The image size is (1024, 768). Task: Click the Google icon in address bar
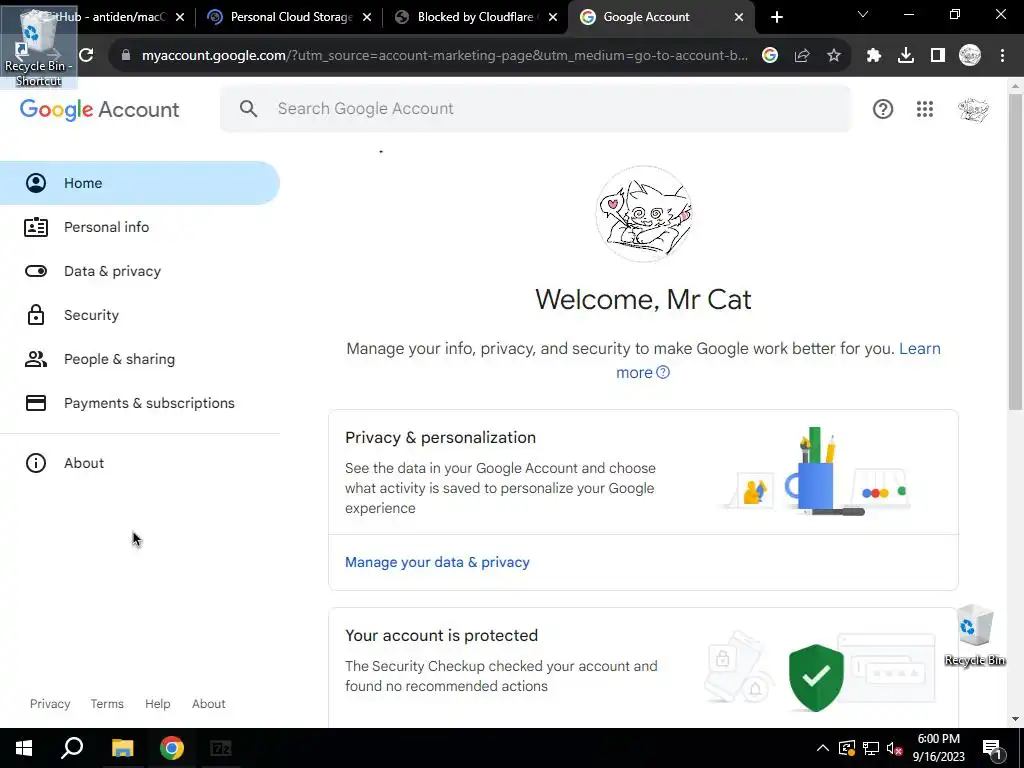coord(770,56)
